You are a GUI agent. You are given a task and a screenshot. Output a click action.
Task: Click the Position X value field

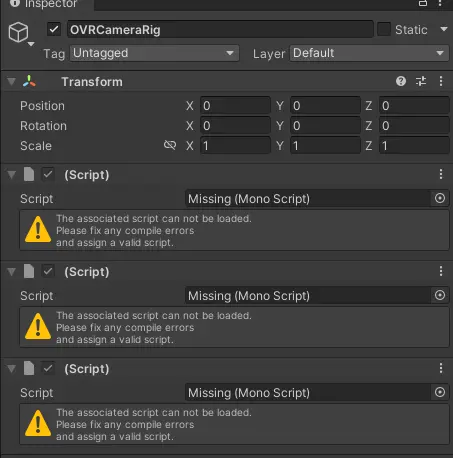tap(235, 106)
